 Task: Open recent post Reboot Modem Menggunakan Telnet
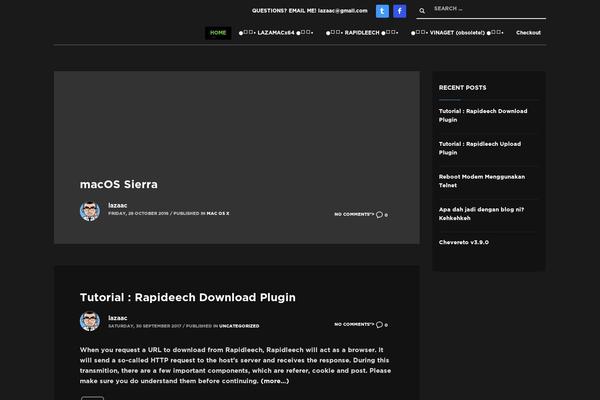coord(482,181)
